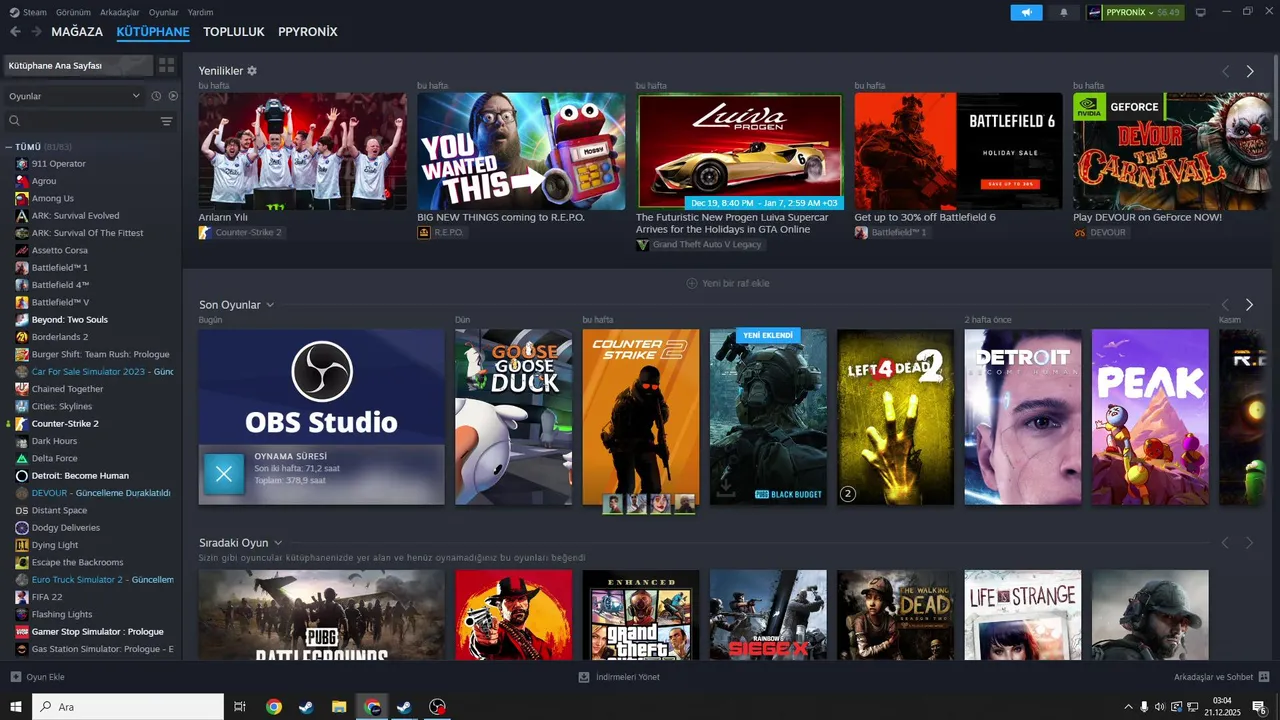The image size is (1280, 720).
Task: Click Euro Truck Simulator 2 icon
Action: click(x=22, y=579)
